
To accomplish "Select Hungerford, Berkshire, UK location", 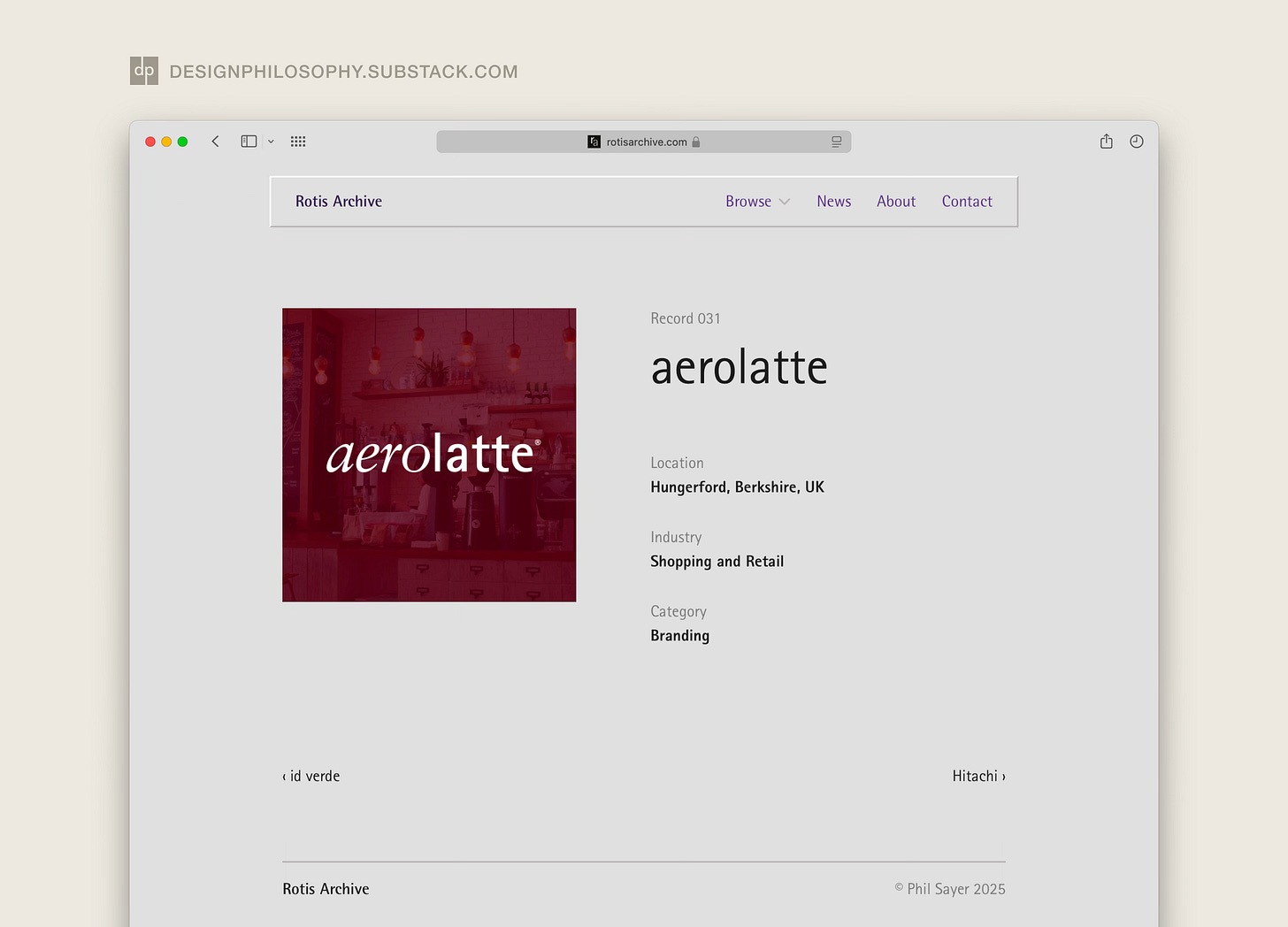I will [x=737, y=487].
